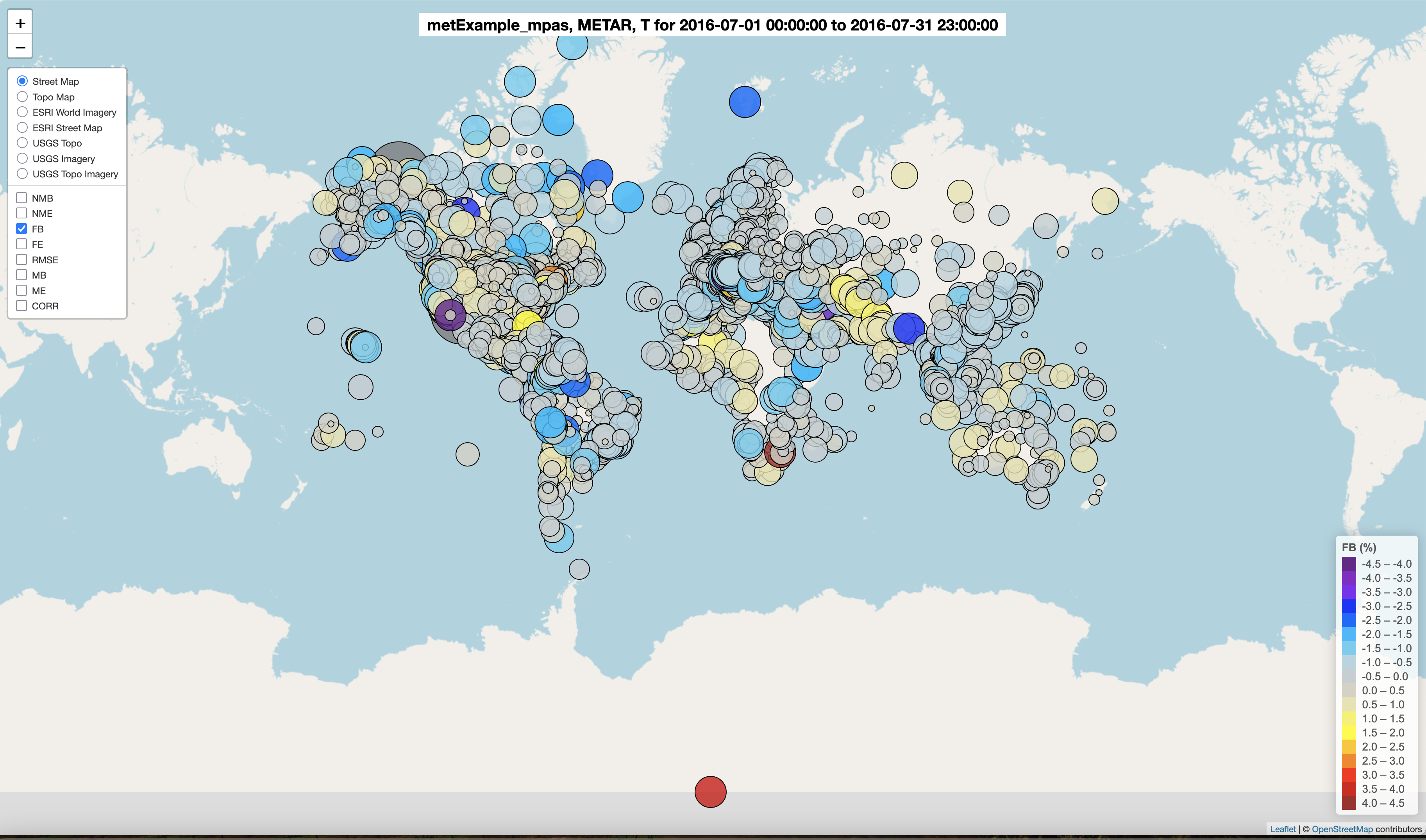Image resolution: width=1426 pixels, height=840 pixels.
Task: Click the -2.0 – -1.5 legend swatch
Action: click(1349, 634)
